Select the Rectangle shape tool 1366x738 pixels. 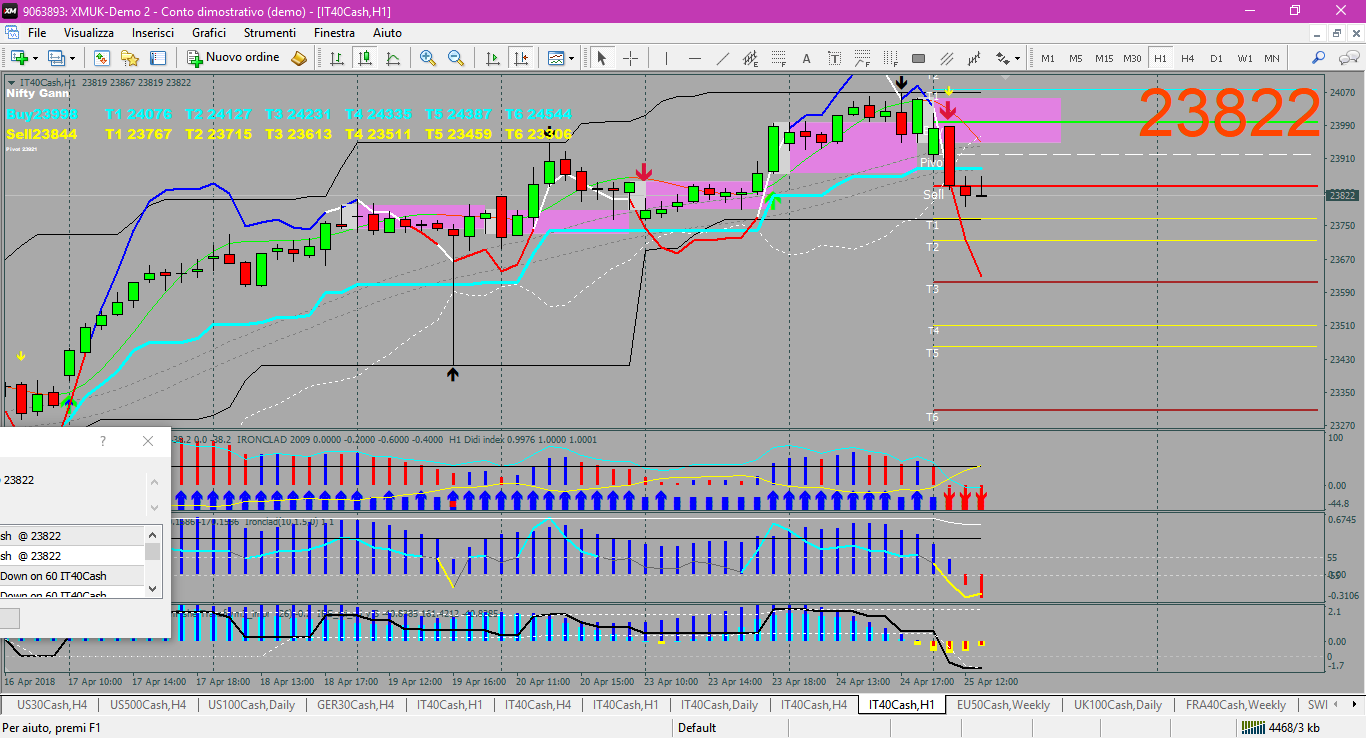tap(918, 58)
